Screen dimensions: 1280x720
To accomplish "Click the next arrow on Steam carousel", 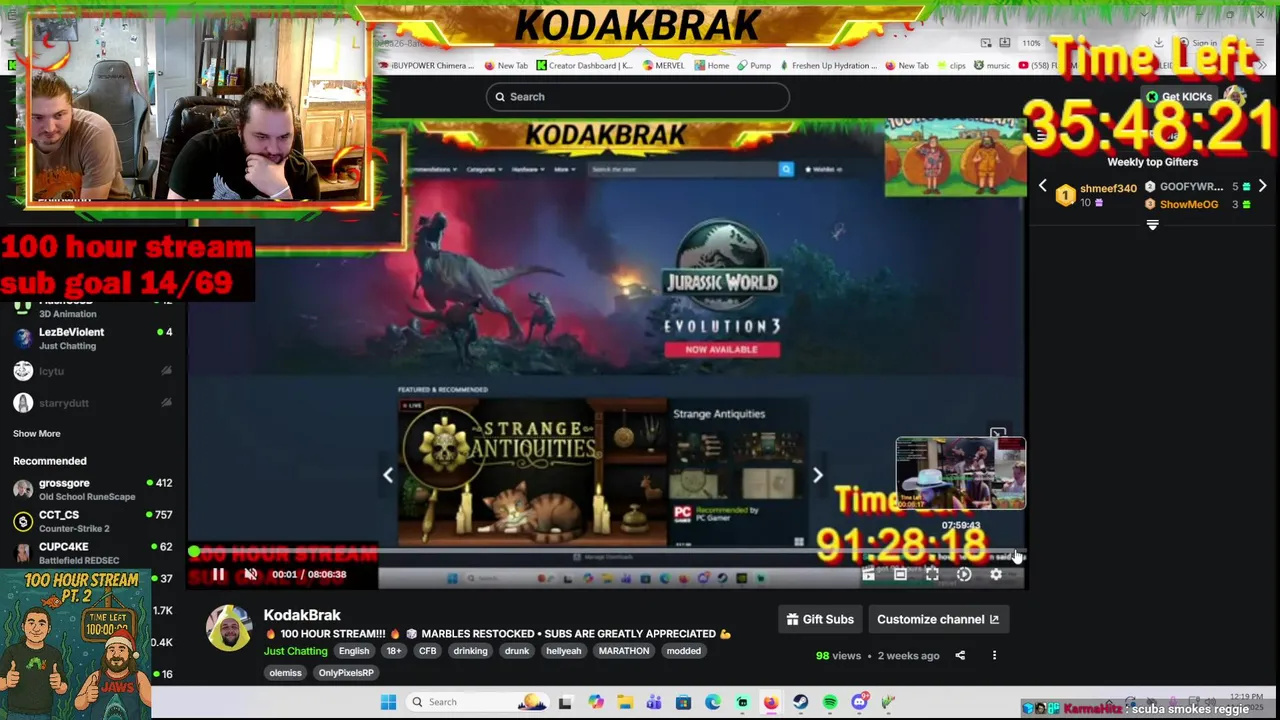I will (x=817, y=476).
